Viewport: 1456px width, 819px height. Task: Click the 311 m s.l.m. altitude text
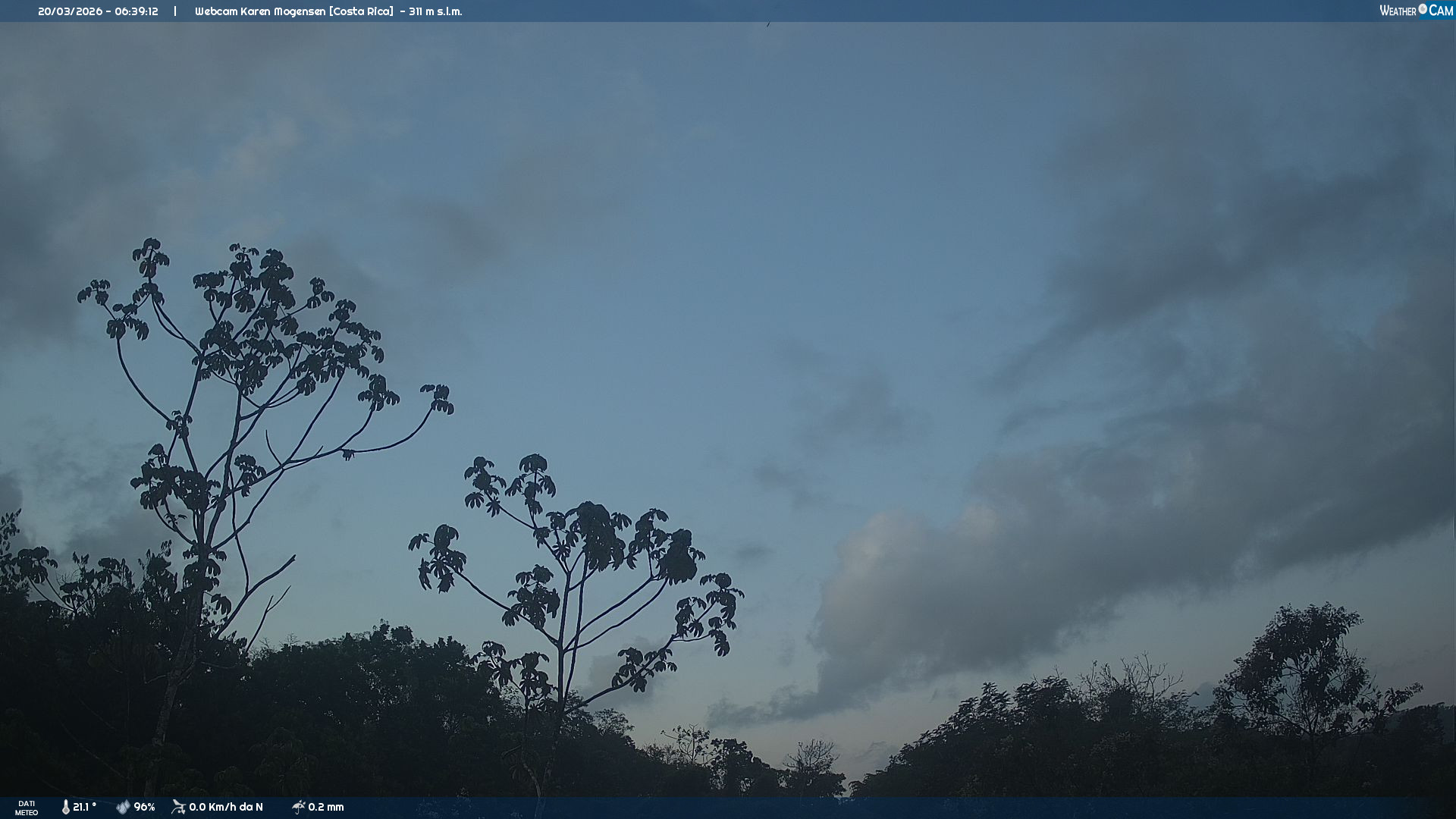pos(435,11)
